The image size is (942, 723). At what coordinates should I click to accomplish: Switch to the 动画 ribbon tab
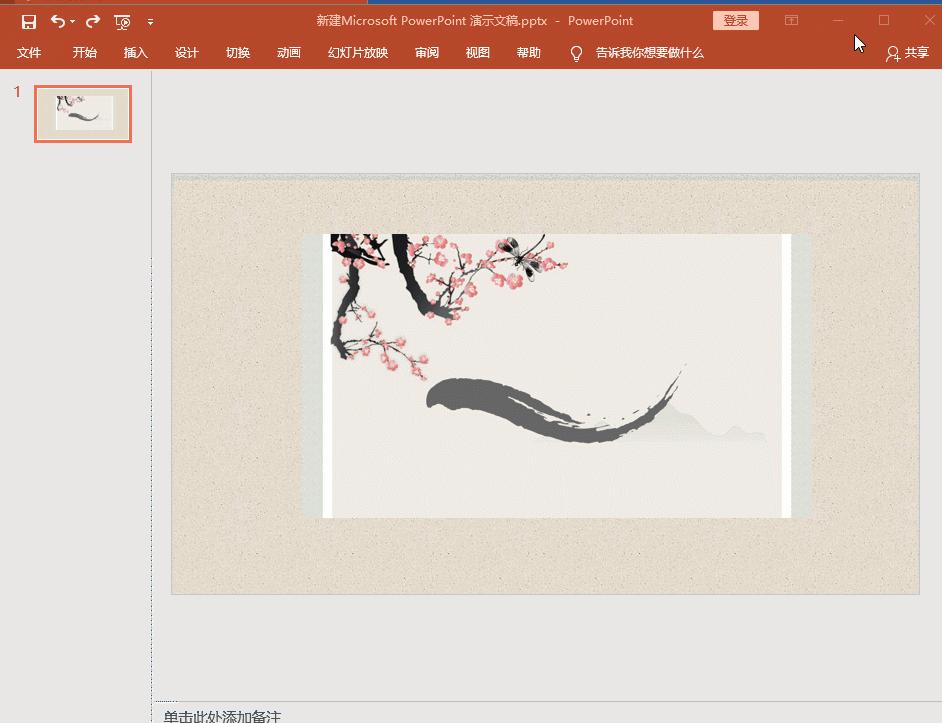288,53
